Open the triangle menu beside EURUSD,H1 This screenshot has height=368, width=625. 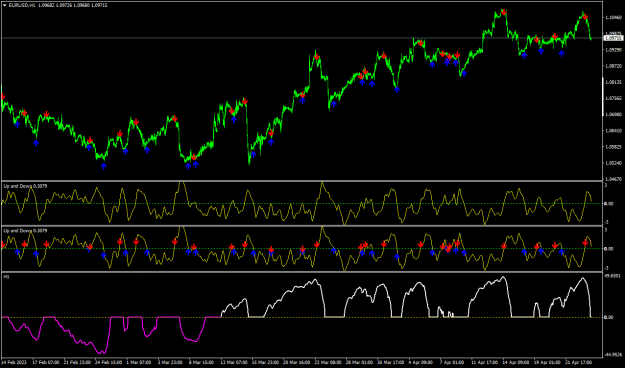pos(5,5)
